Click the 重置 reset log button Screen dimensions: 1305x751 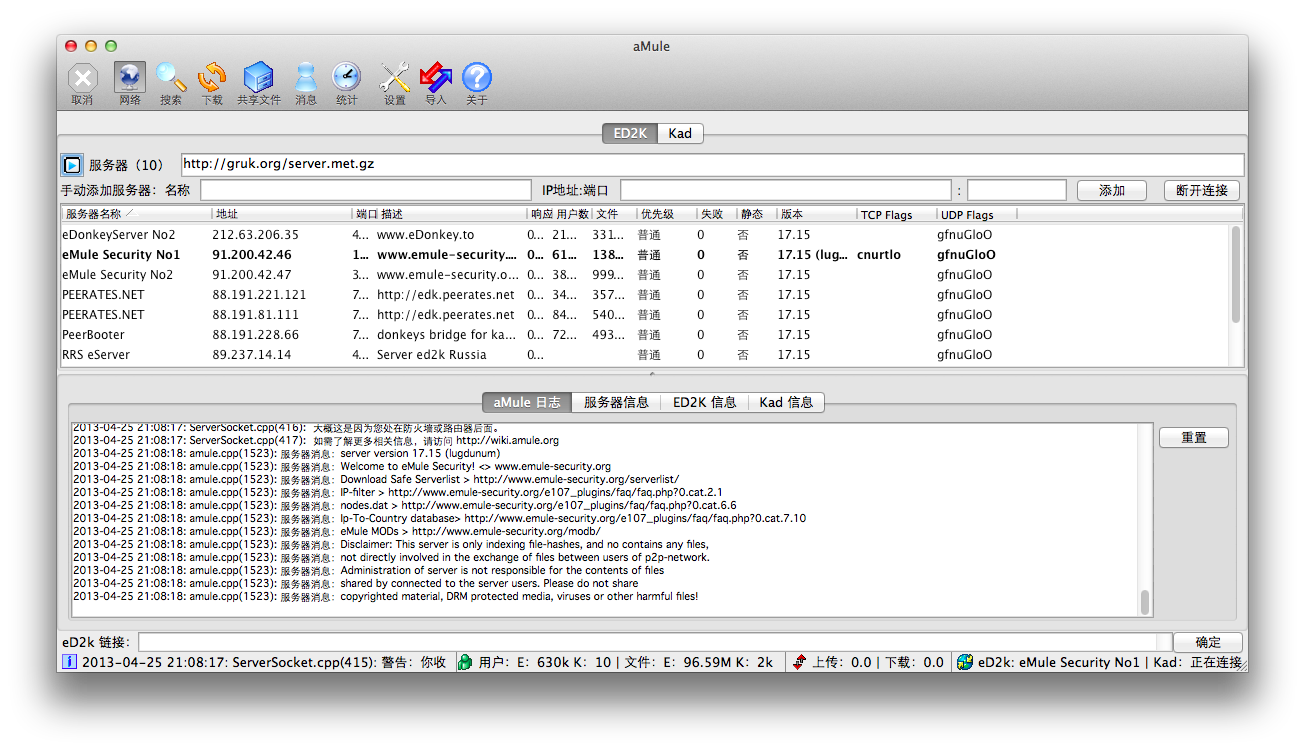[1194, 438]
